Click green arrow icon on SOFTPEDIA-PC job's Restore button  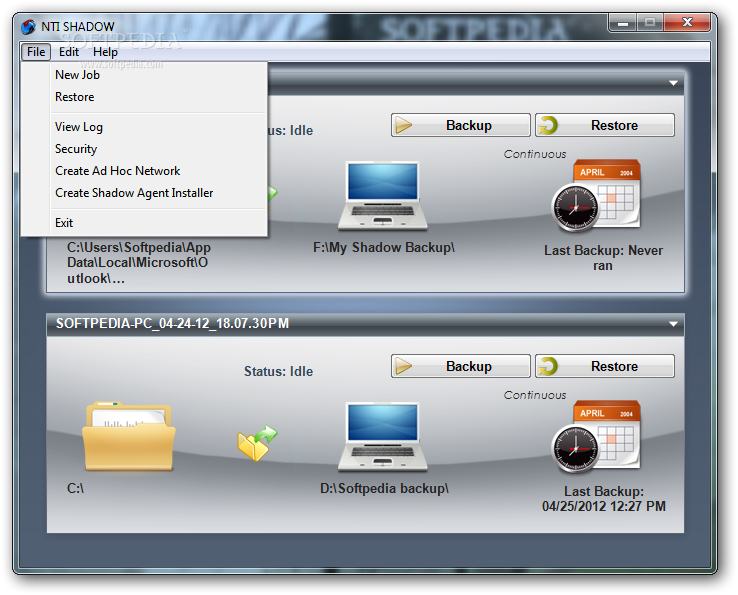point(548,366)
